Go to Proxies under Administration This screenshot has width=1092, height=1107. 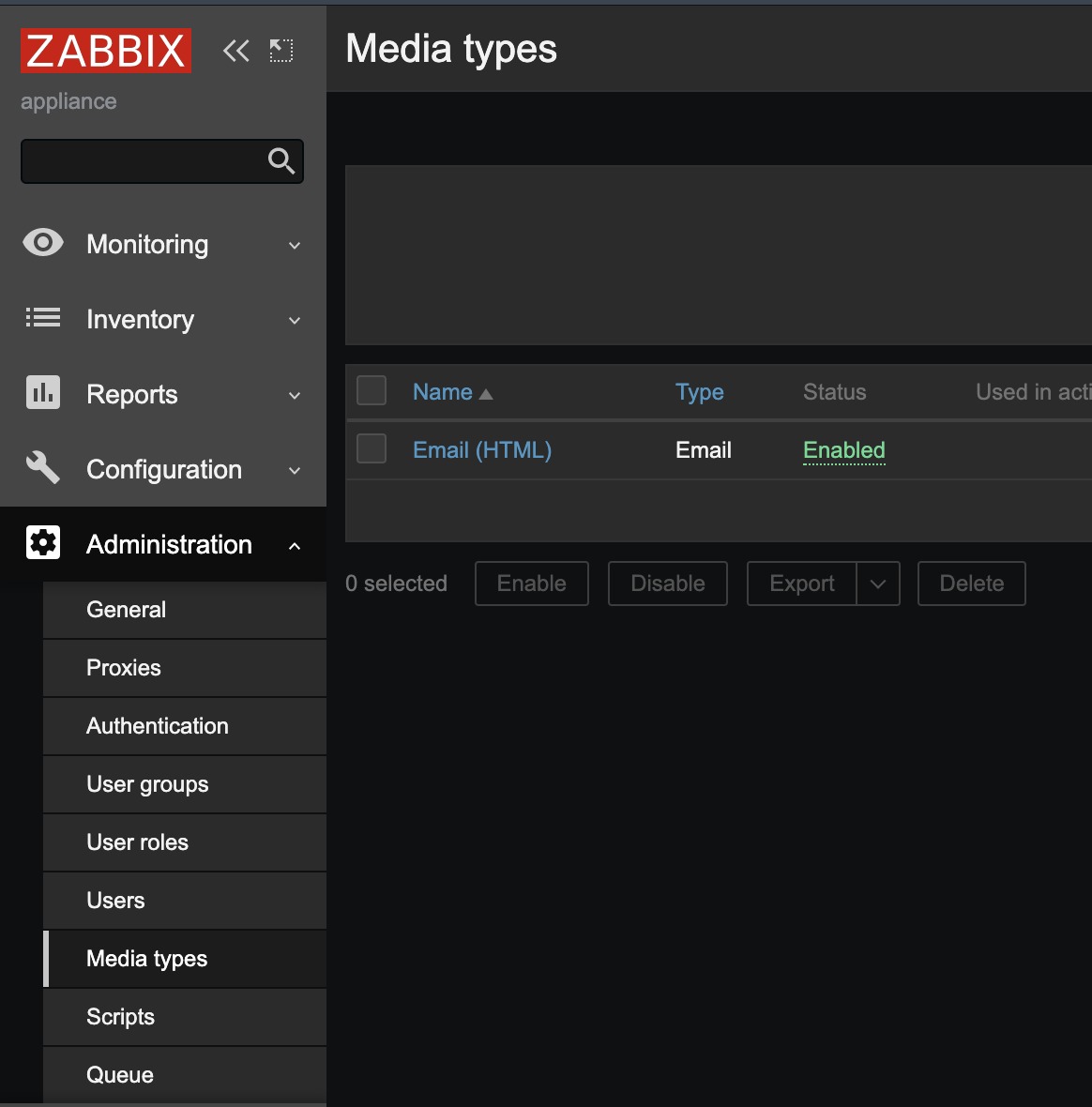tap(185, 668)
